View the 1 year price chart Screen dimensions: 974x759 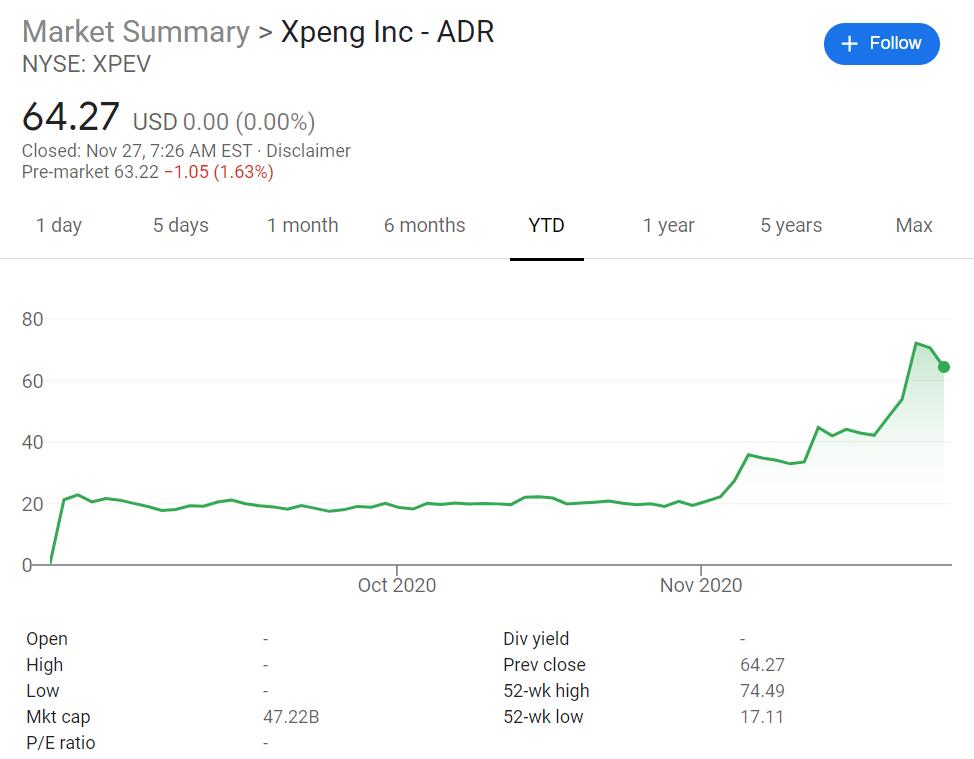(x=668, y=225)
